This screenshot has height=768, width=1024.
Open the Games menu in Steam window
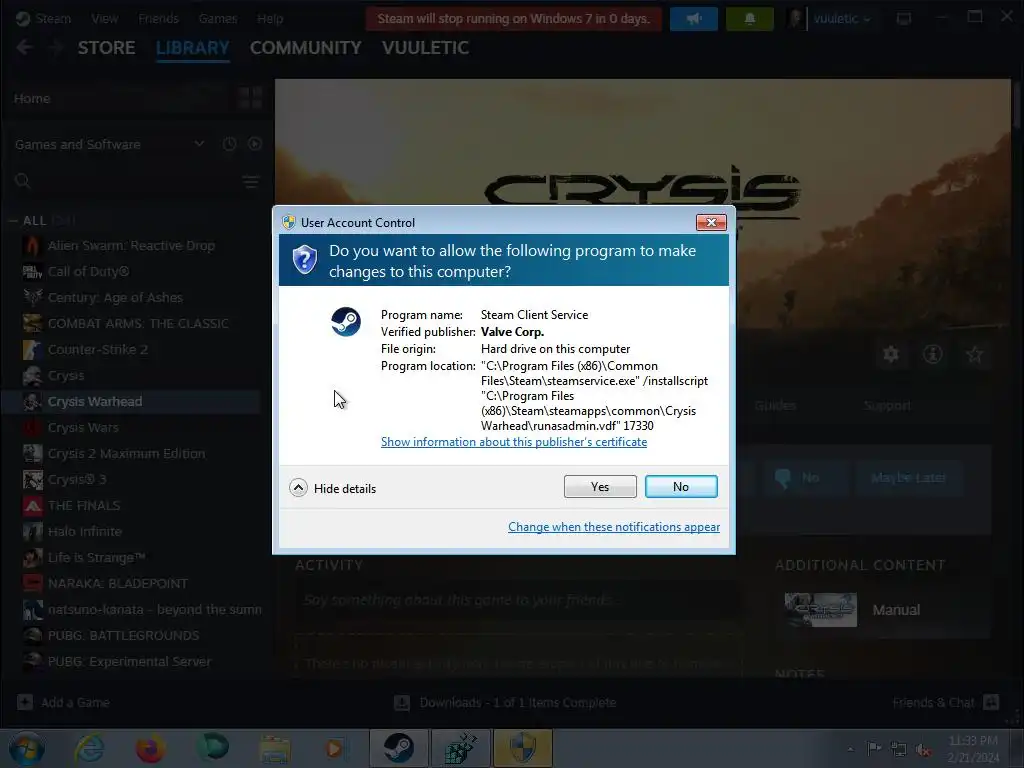(x=217, y=19)
